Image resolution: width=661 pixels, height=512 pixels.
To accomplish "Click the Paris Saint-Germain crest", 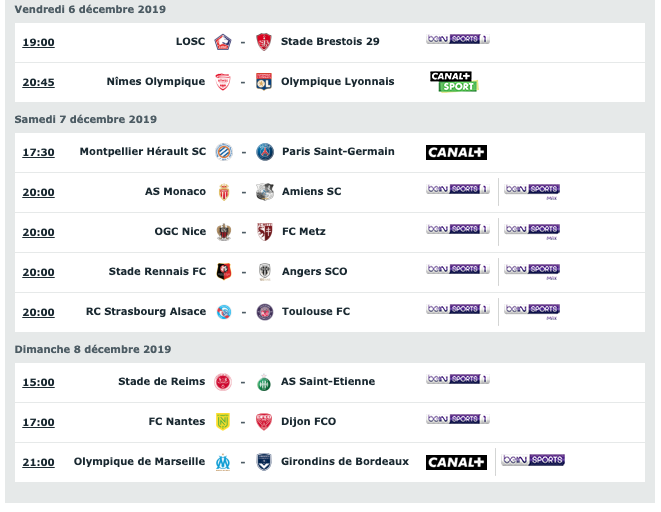I will (265, 152).
